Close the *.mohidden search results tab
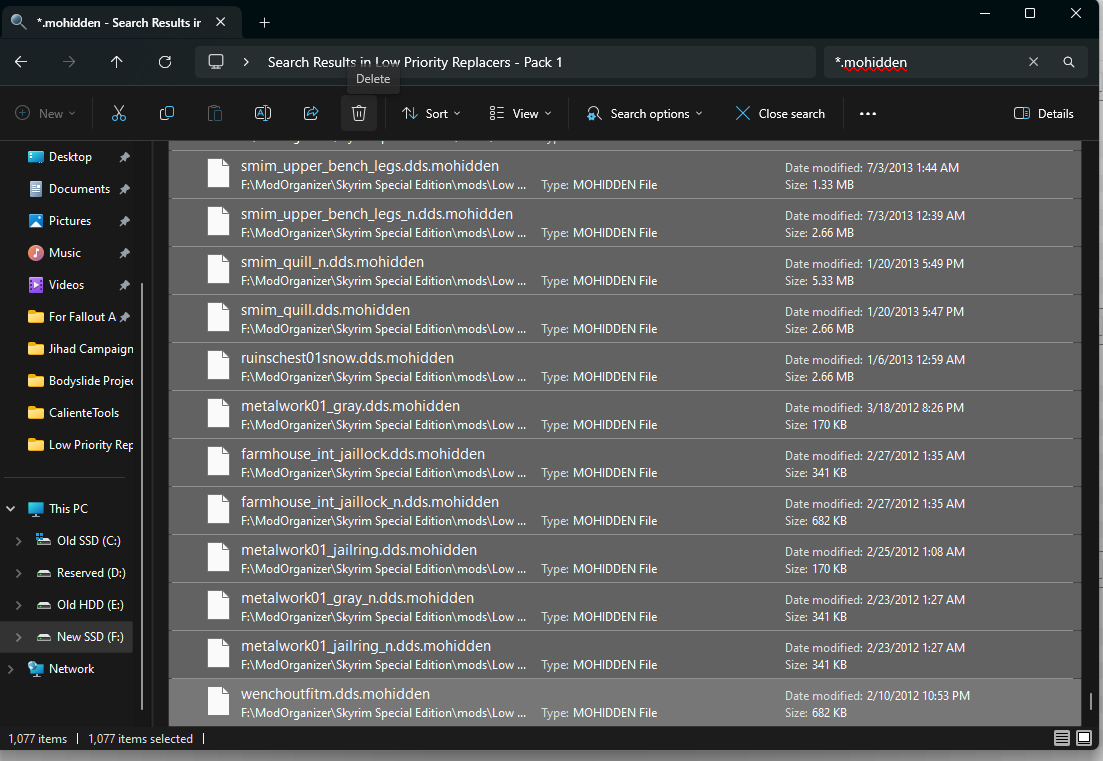 (220, 22)
